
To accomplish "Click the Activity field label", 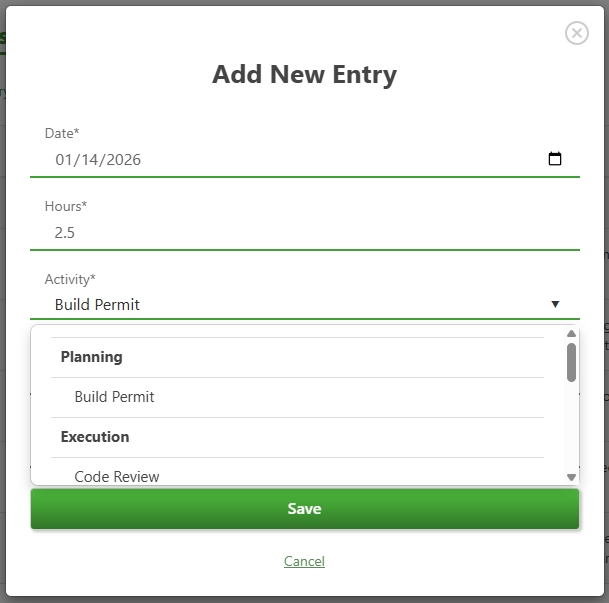I will pyautogui.click(x=70, y=279).
